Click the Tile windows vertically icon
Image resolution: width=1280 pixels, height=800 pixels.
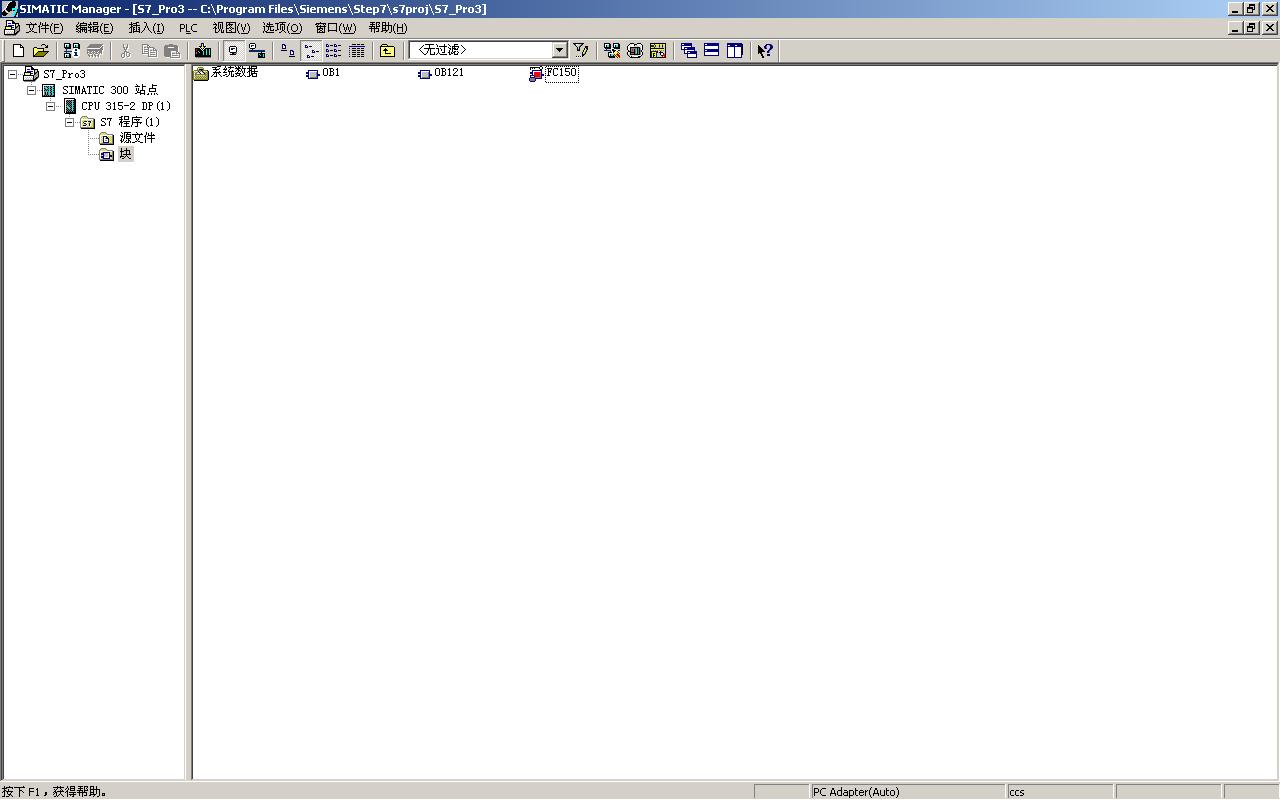[734, 51]
